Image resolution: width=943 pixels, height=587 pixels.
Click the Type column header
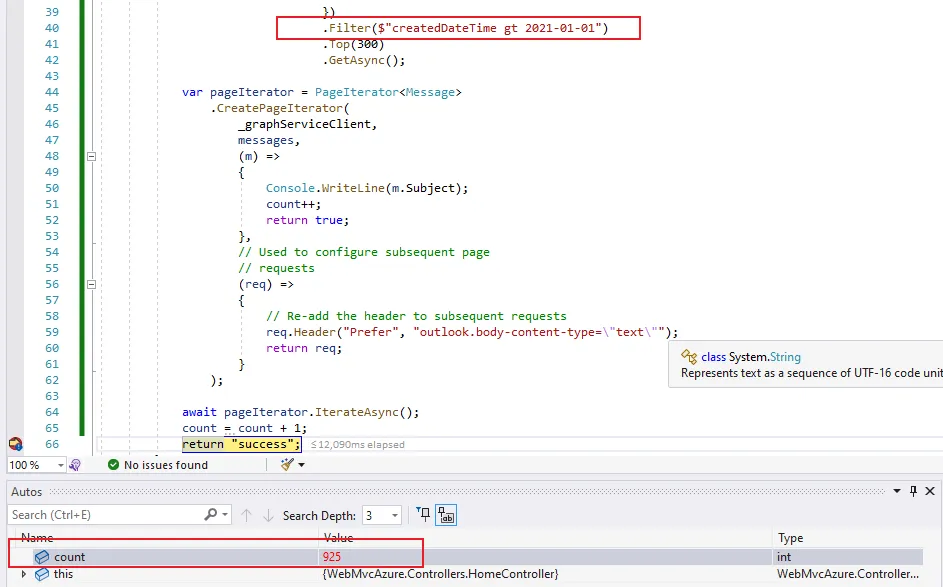(790, 538)
